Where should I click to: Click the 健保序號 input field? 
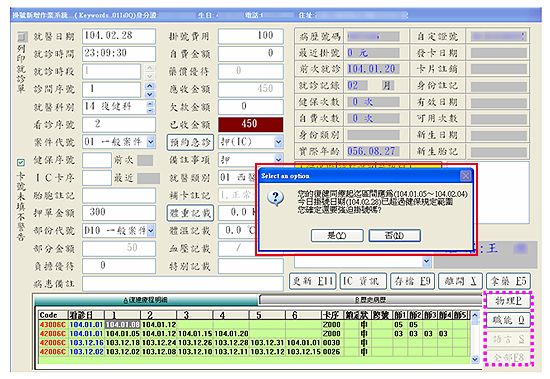pyautogui.click(x=97, y=160)
